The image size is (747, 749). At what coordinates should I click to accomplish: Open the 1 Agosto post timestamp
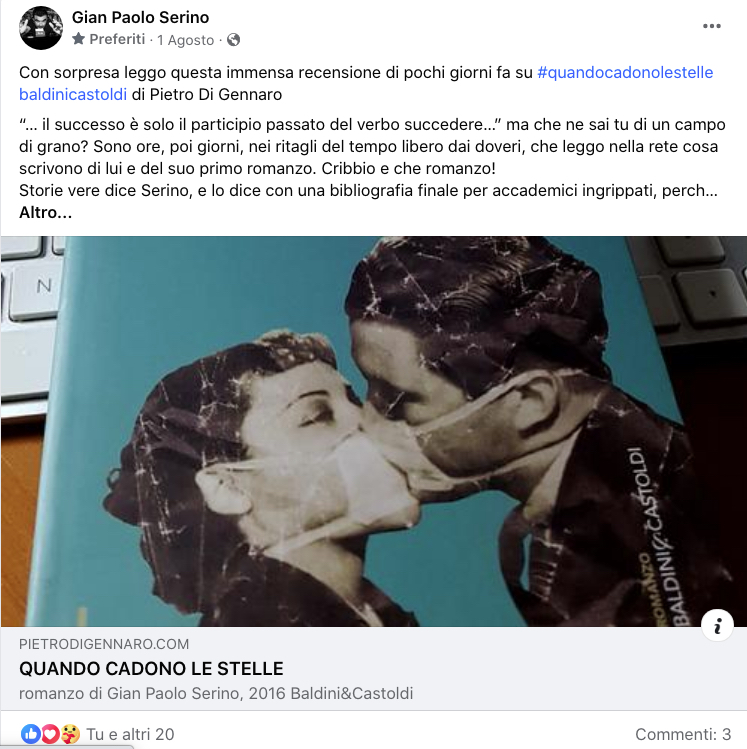(185, 40)
